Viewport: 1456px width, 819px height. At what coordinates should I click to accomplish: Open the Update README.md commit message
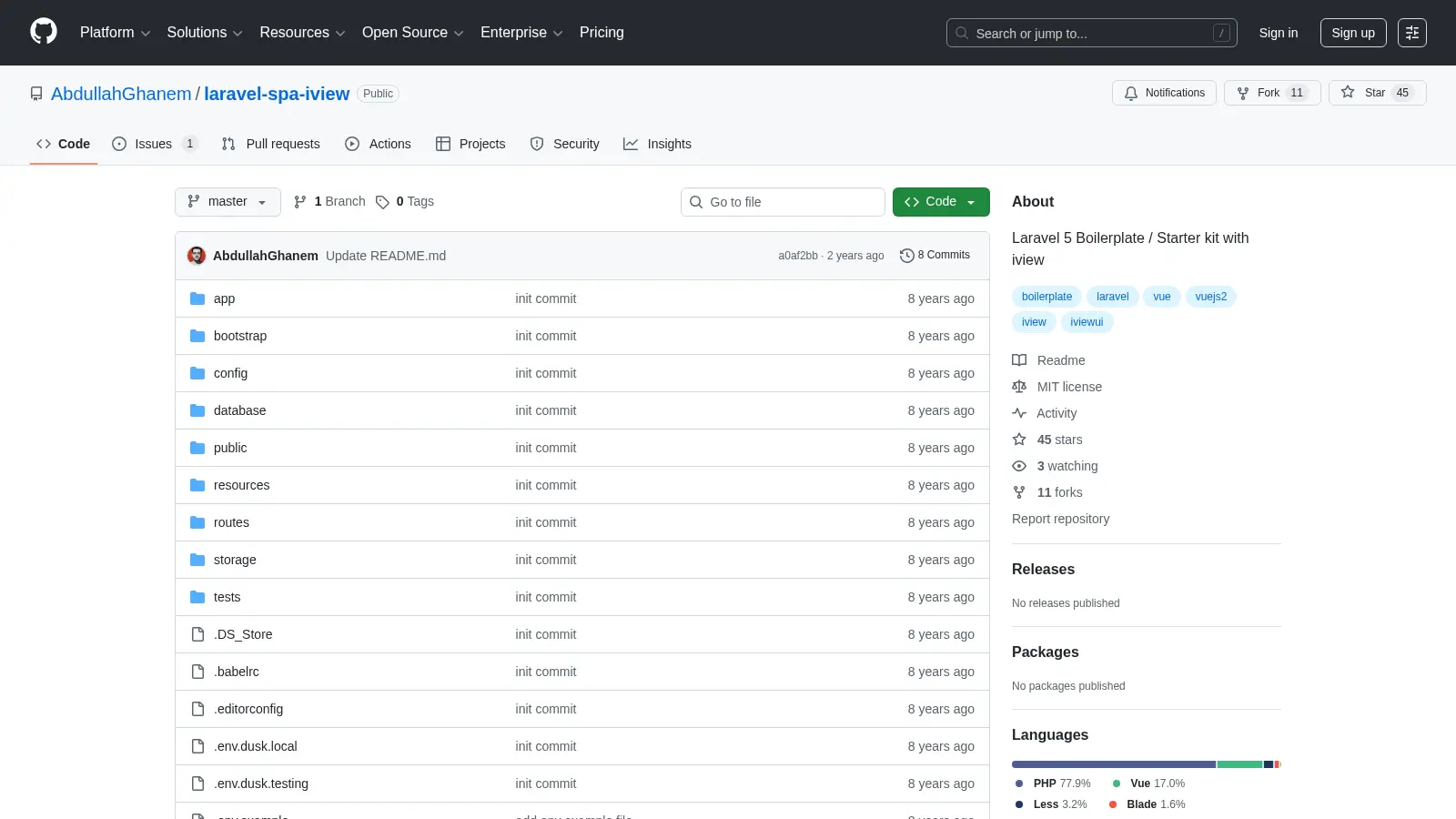click(386, 256)
